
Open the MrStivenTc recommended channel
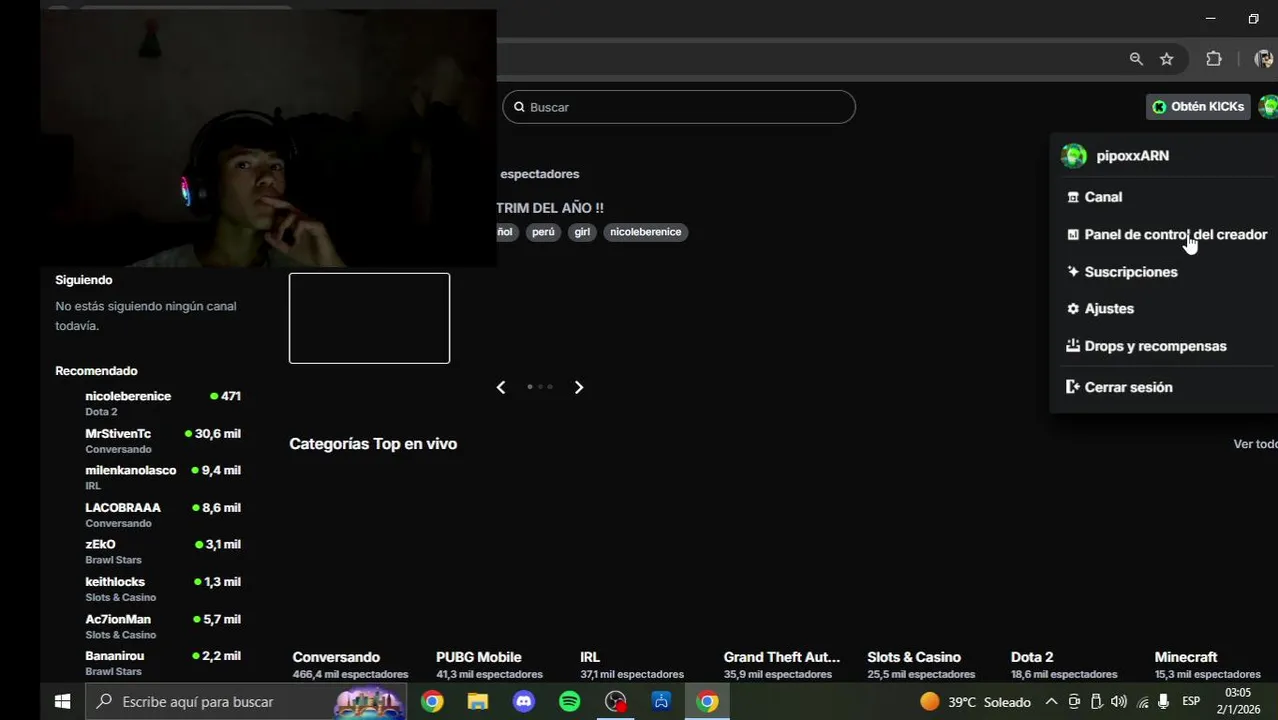pos(148,441)
